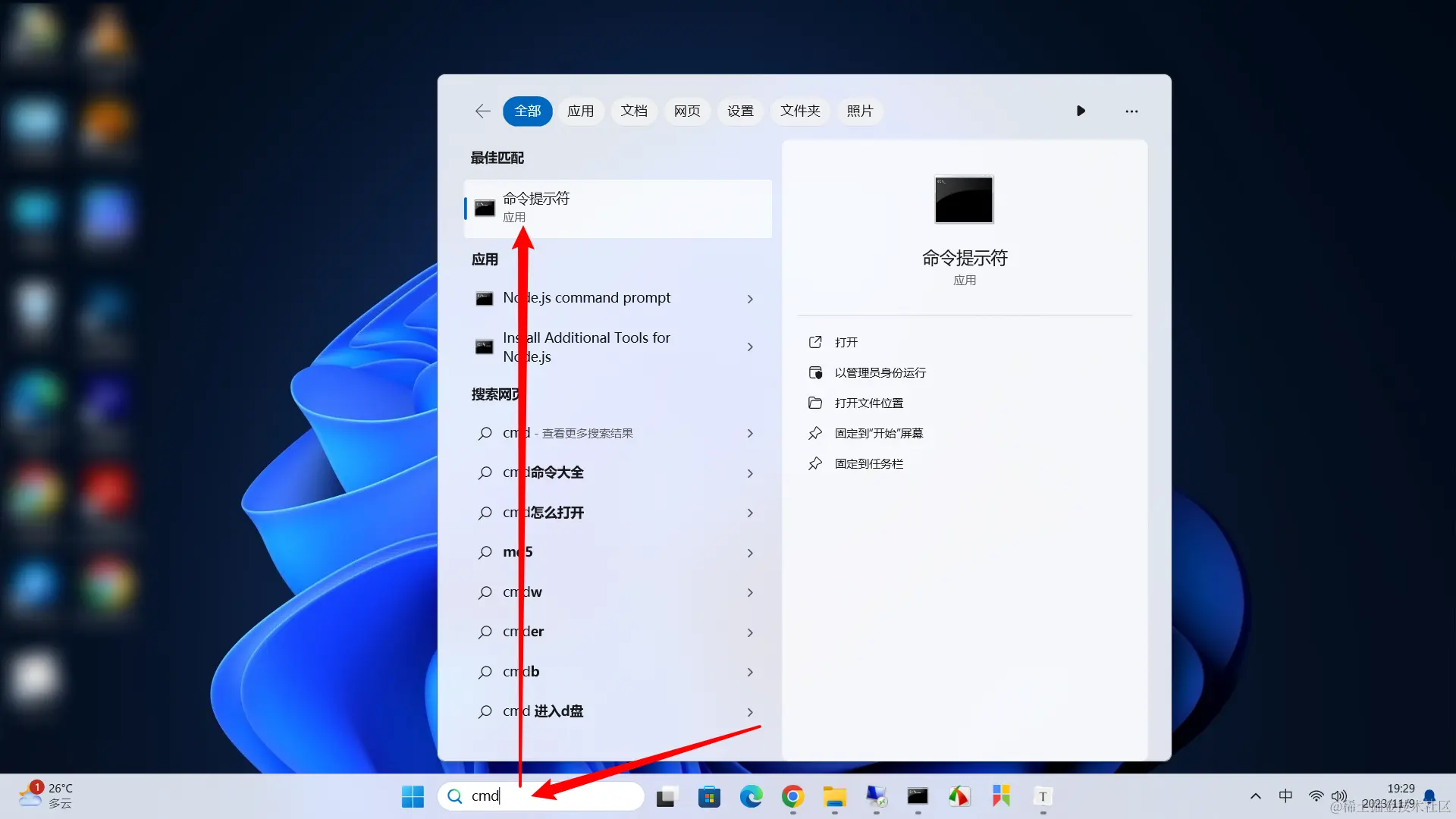Open the 命令提示符 best match result
Image resolution: width=1456 pixels, height=819 pixels.
[x=617, y=208]
